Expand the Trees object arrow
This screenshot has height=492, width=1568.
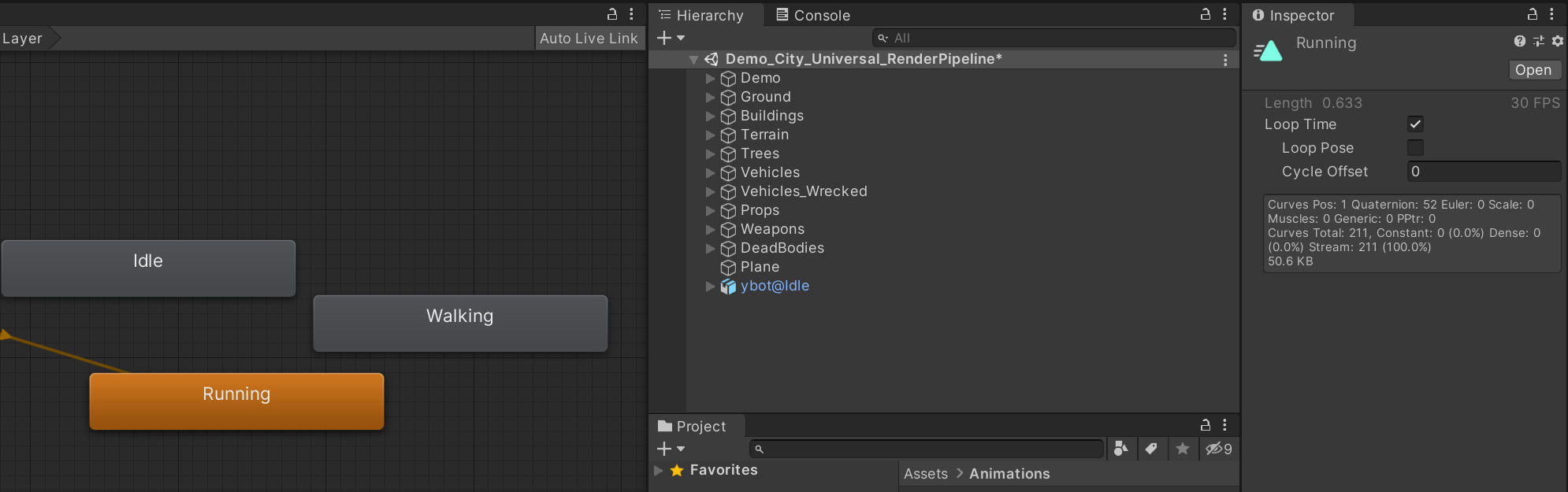coord(710,154)
